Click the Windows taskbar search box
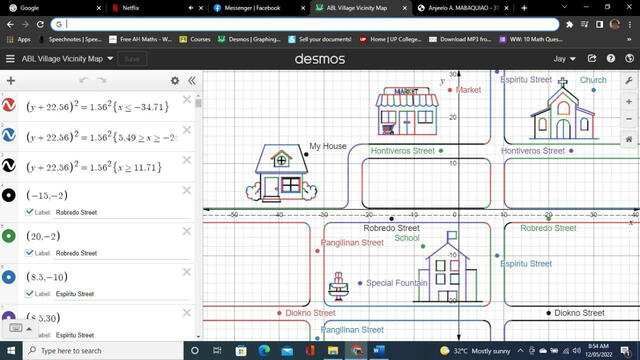The height and width of the screenshot is (360, 640). click(102, 351)
